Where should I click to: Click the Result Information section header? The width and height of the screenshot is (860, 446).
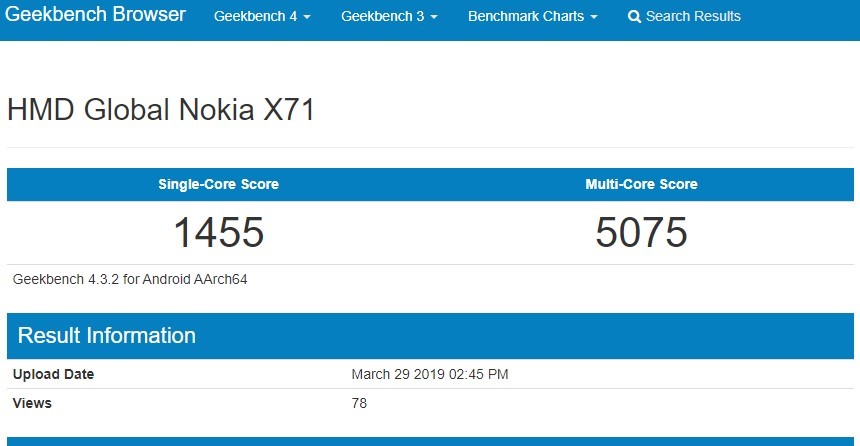tap(107, 335)
